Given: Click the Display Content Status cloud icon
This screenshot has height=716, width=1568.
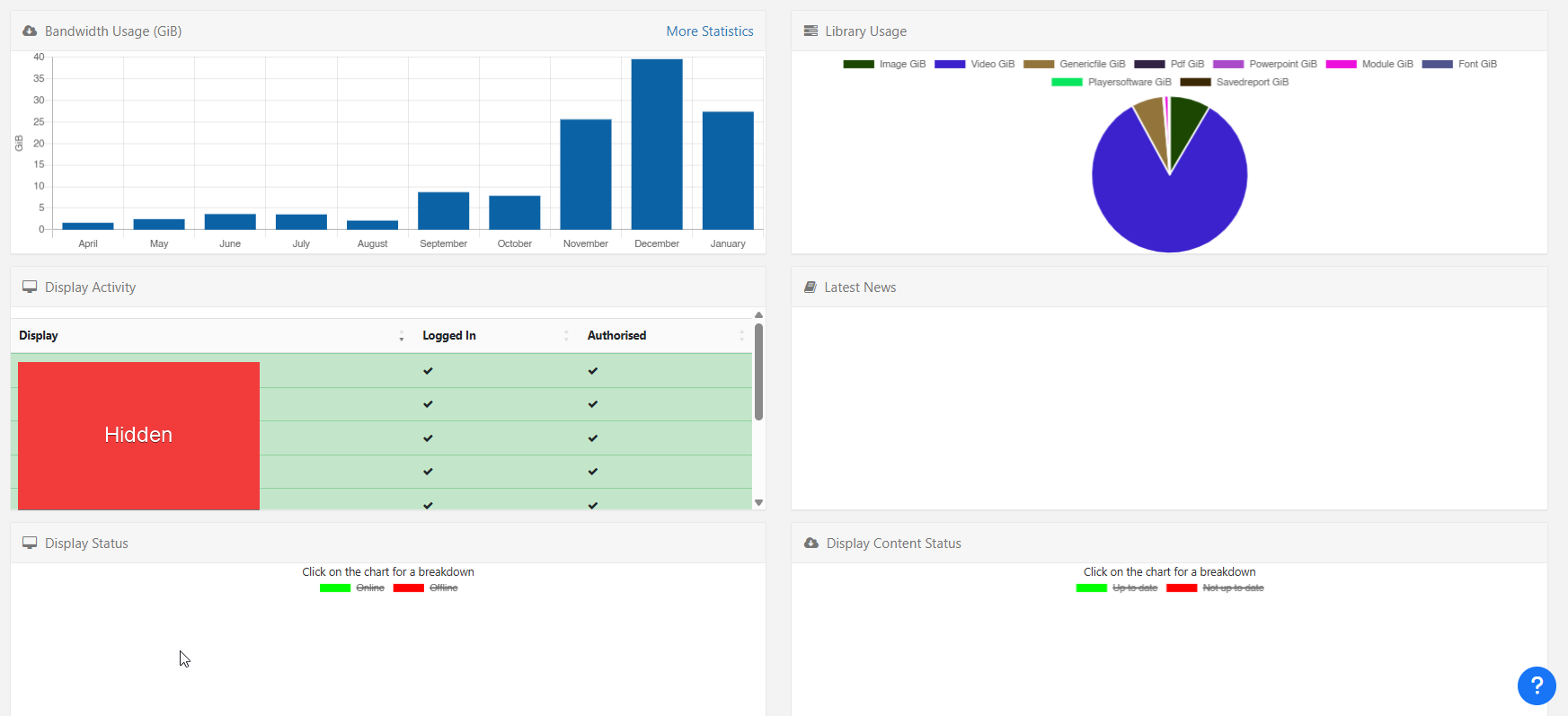Looking at the screenshot, I should click(811, 544).
